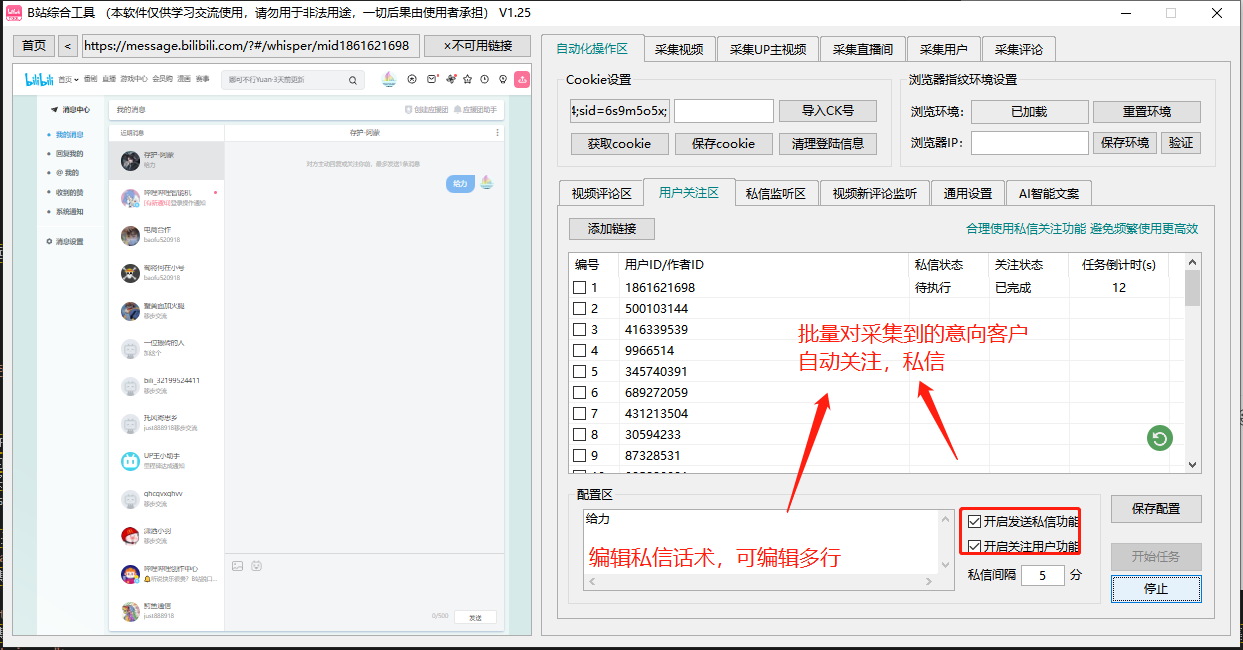Image resolution: width=1243 pixels, height=650 pixels.
Task: Click the bilibili logo
Action: 38,79
